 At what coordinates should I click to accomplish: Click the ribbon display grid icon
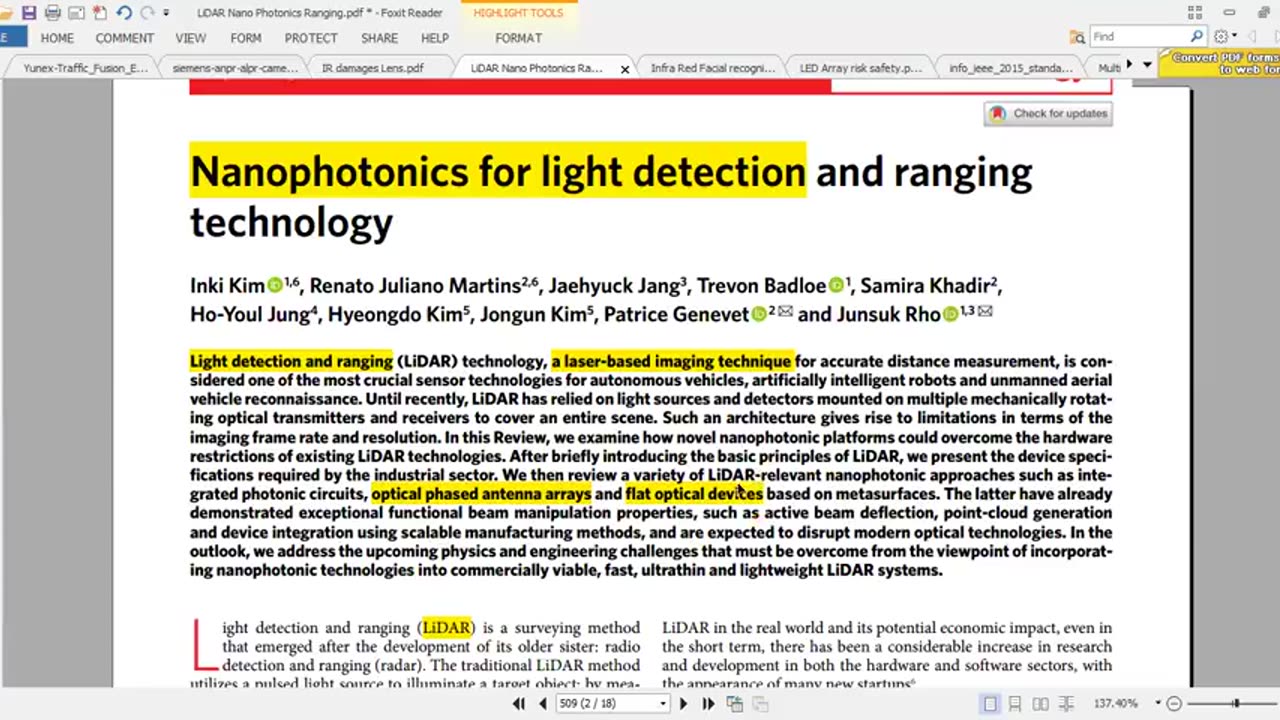[x=1195, y=13]
